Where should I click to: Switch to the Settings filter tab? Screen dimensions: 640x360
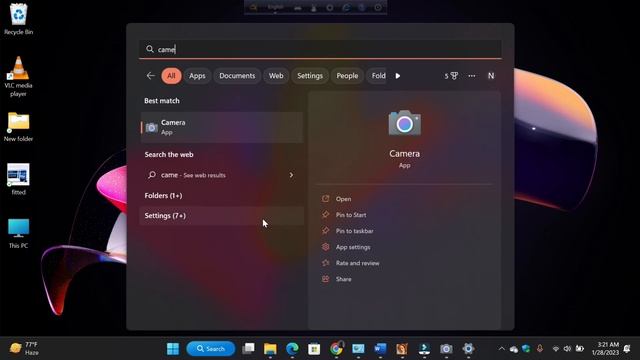tap(310, 76)
